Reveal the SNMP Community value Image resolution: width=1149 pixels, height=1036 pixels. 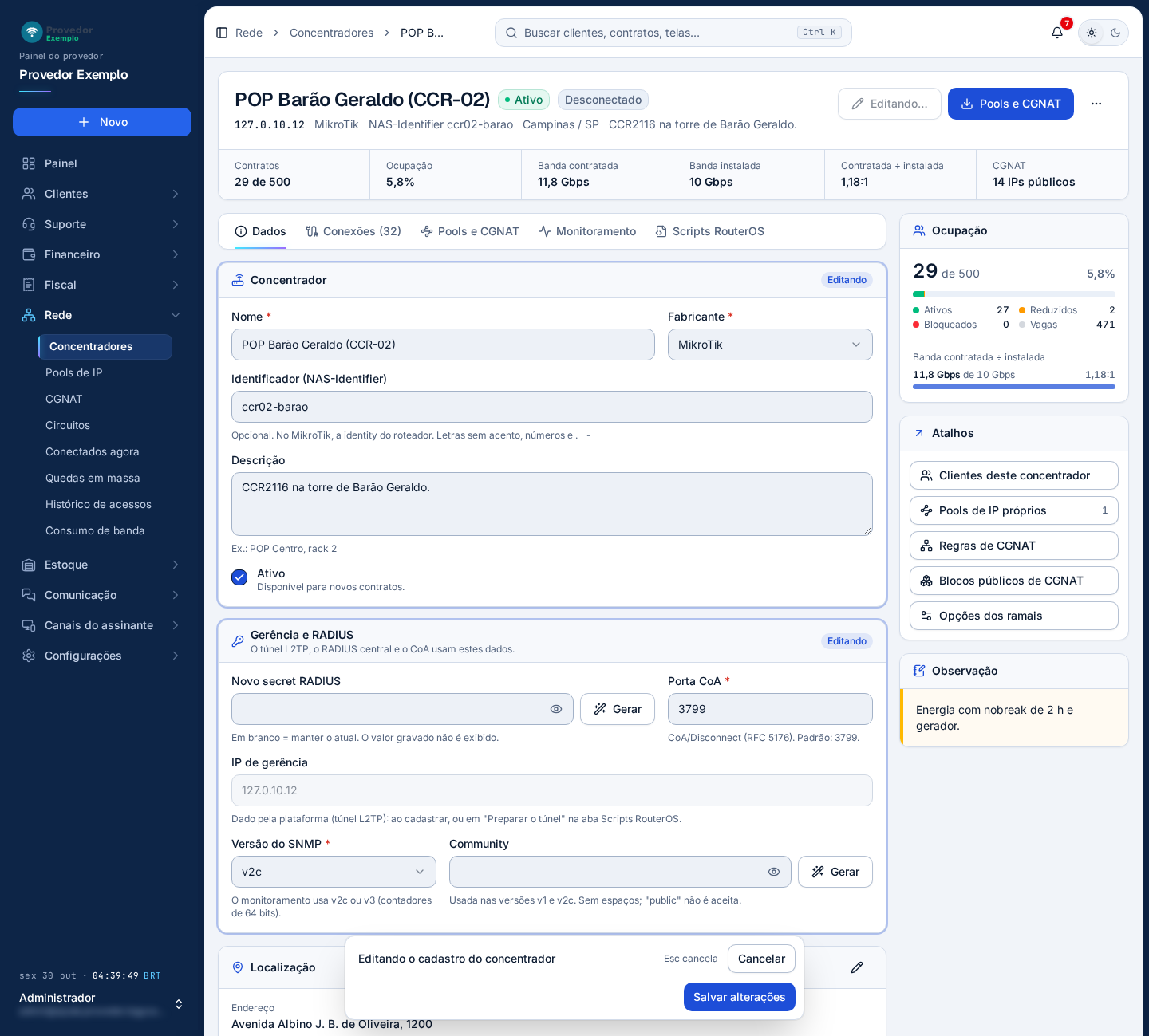774,872
